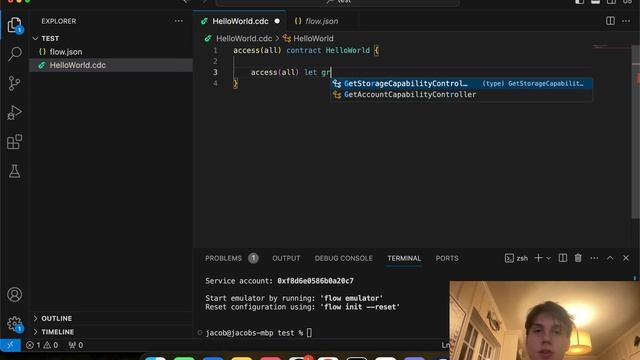Open the DEBUG CONSOLE panel tab
Viewport: 640px width, 360px height.
coord(344,258)
